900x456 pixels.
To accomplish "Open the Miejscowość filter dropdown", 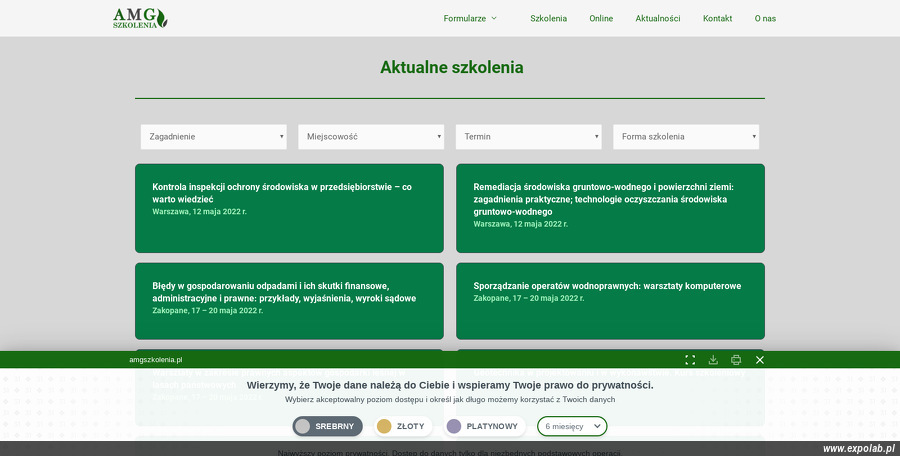I will coord(371,137).
